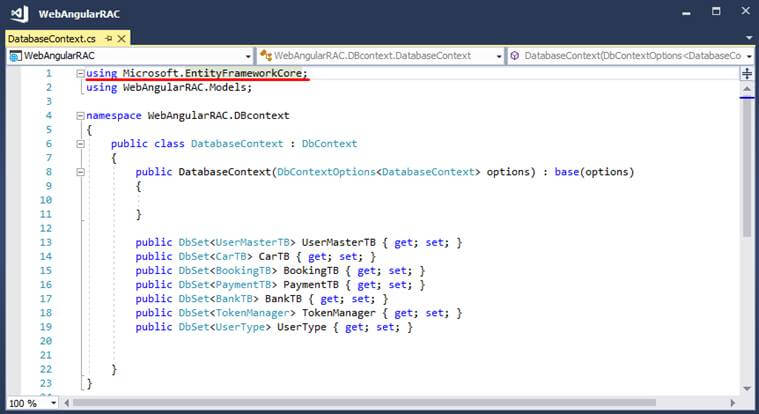The image size is (759, 414).
Task: Collapse the constructor block on line 8
Action: click(80, 172)
